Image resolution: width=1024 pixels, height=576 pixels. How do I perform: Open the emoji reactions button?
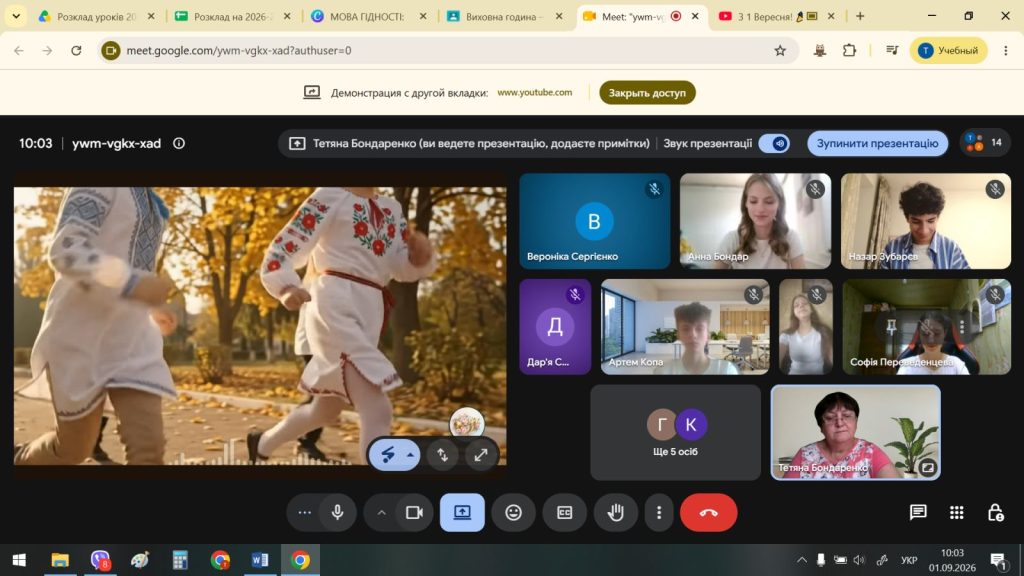click(x=513, y=513)
